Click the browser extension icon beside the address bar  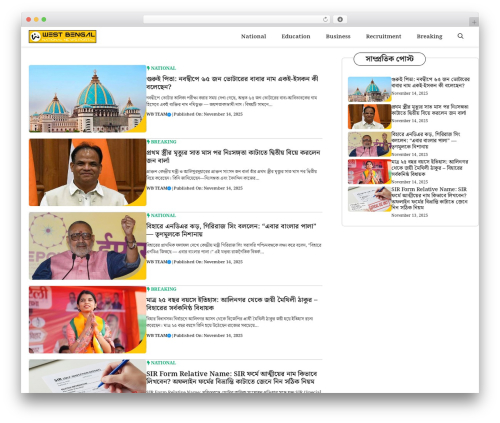[x=340, y=20]
